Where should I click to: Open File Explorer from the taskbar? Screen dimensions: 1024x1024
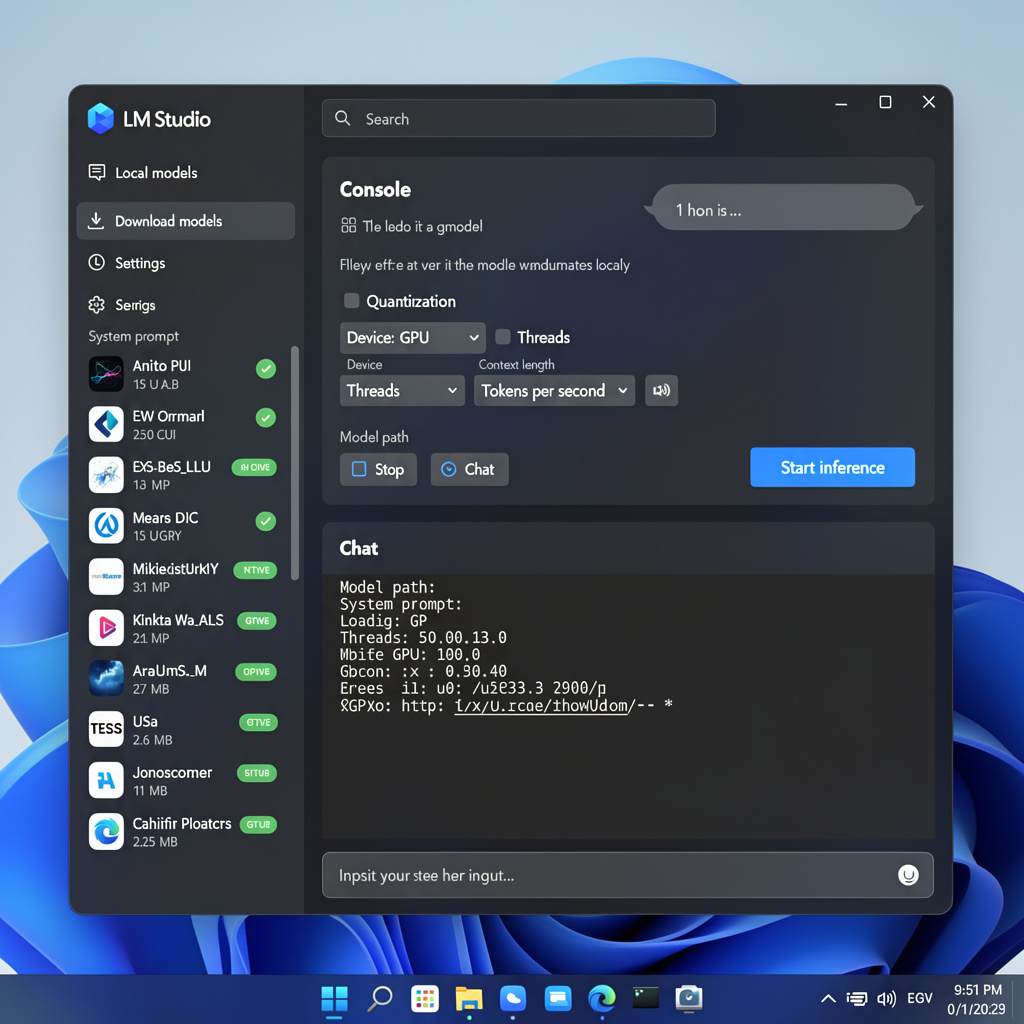point(469,998)
